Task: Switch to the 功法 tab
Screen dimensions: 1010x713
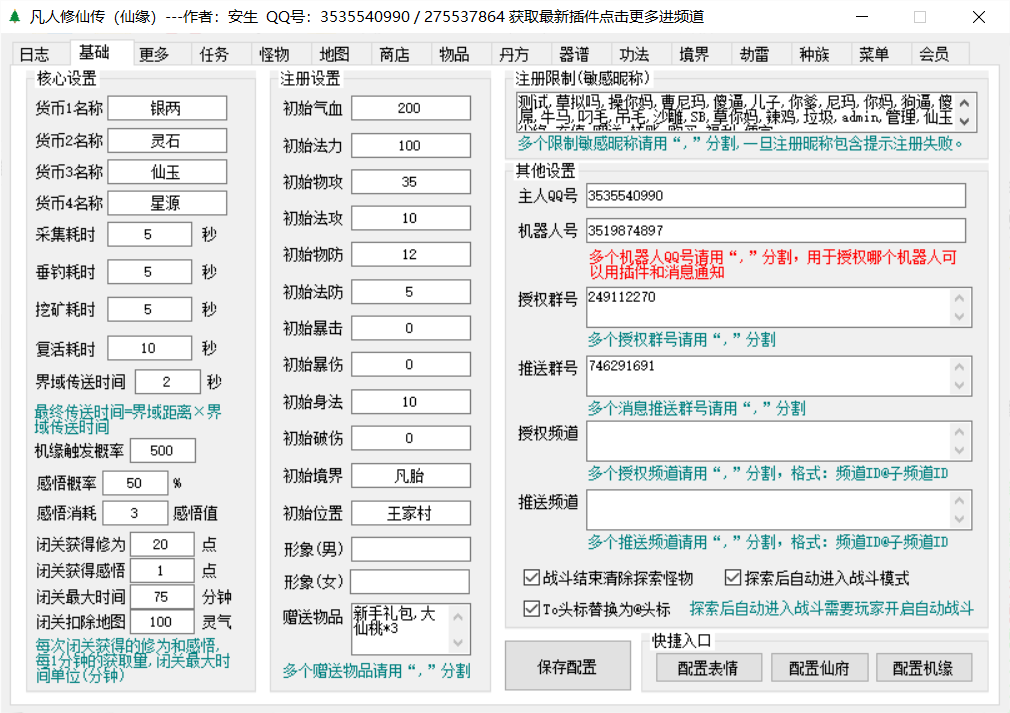Action: (634, 55)
